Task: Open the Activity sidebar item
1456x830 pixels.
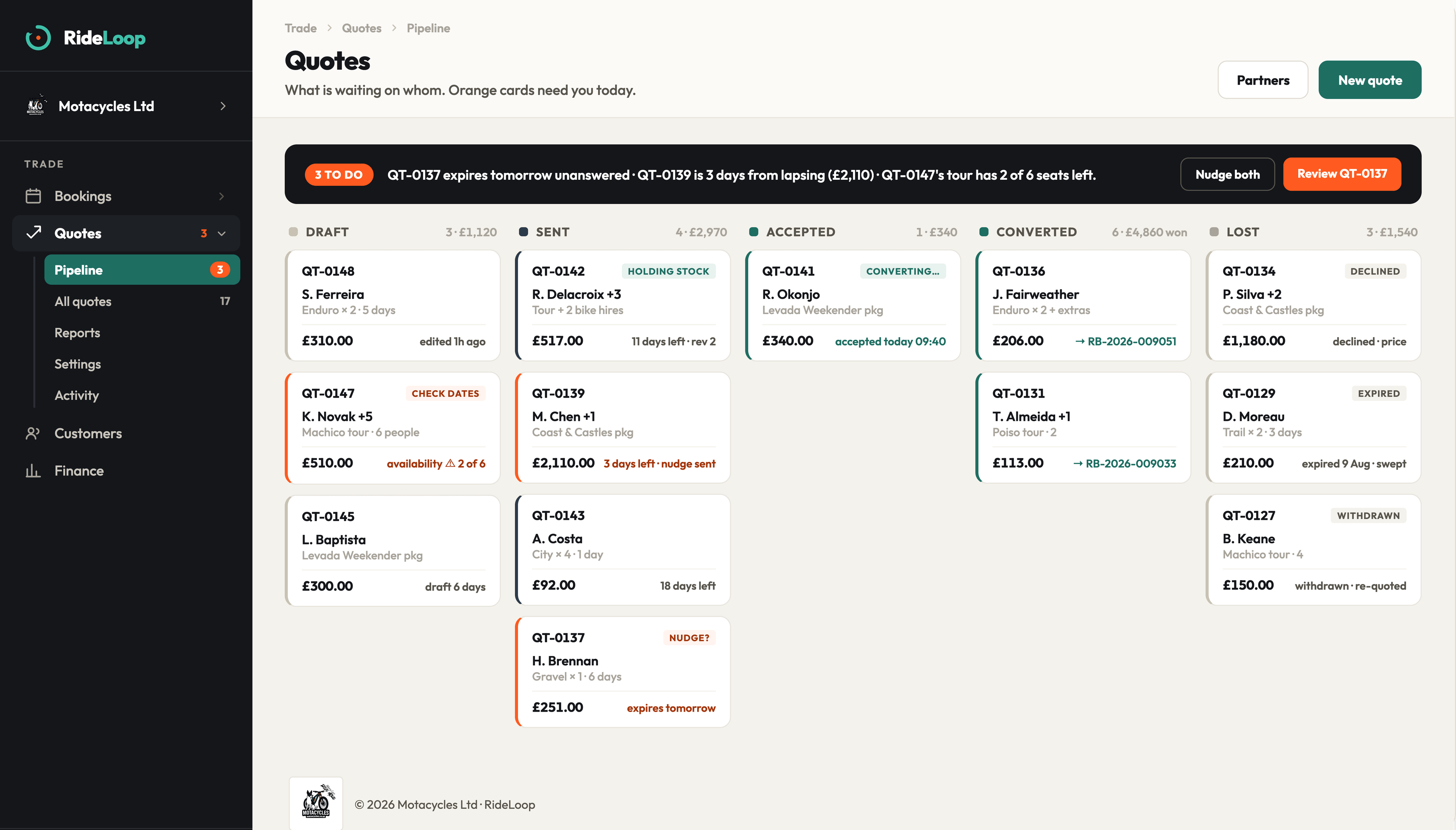Action: [x=143, y=395]
